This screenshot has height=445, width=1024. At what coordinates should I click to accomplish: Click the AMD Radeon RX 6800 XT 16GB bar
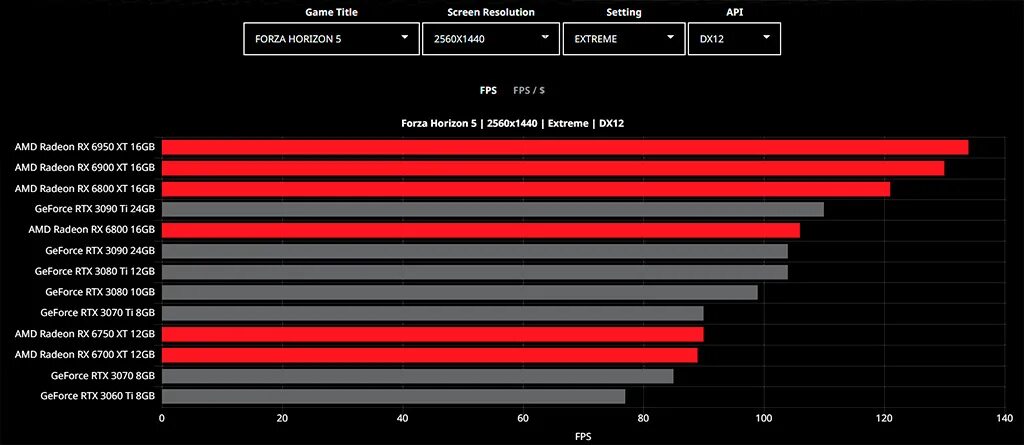(526, 189)
